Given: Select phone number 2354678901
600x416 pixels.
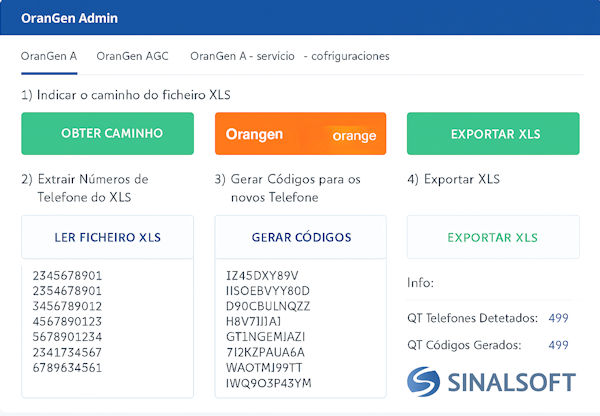Looking at the screenshot, I should 67,291.
